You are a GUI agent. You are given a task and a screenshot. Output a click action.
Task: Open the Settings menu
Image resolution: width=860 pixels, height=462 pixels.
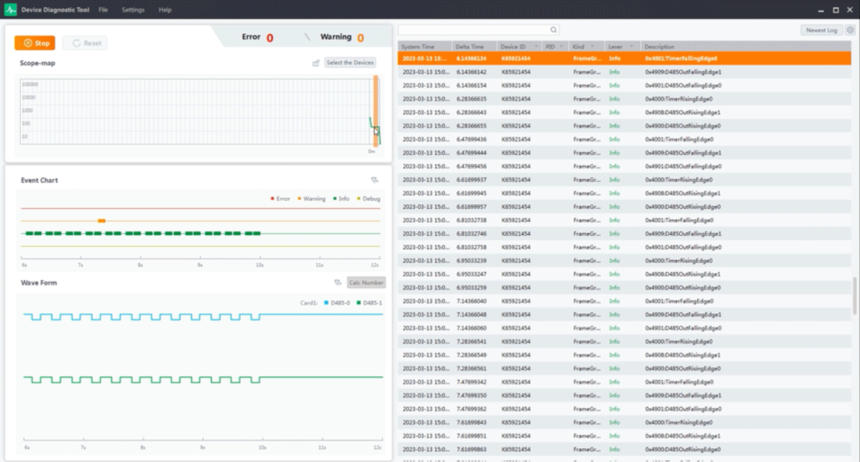133,10
